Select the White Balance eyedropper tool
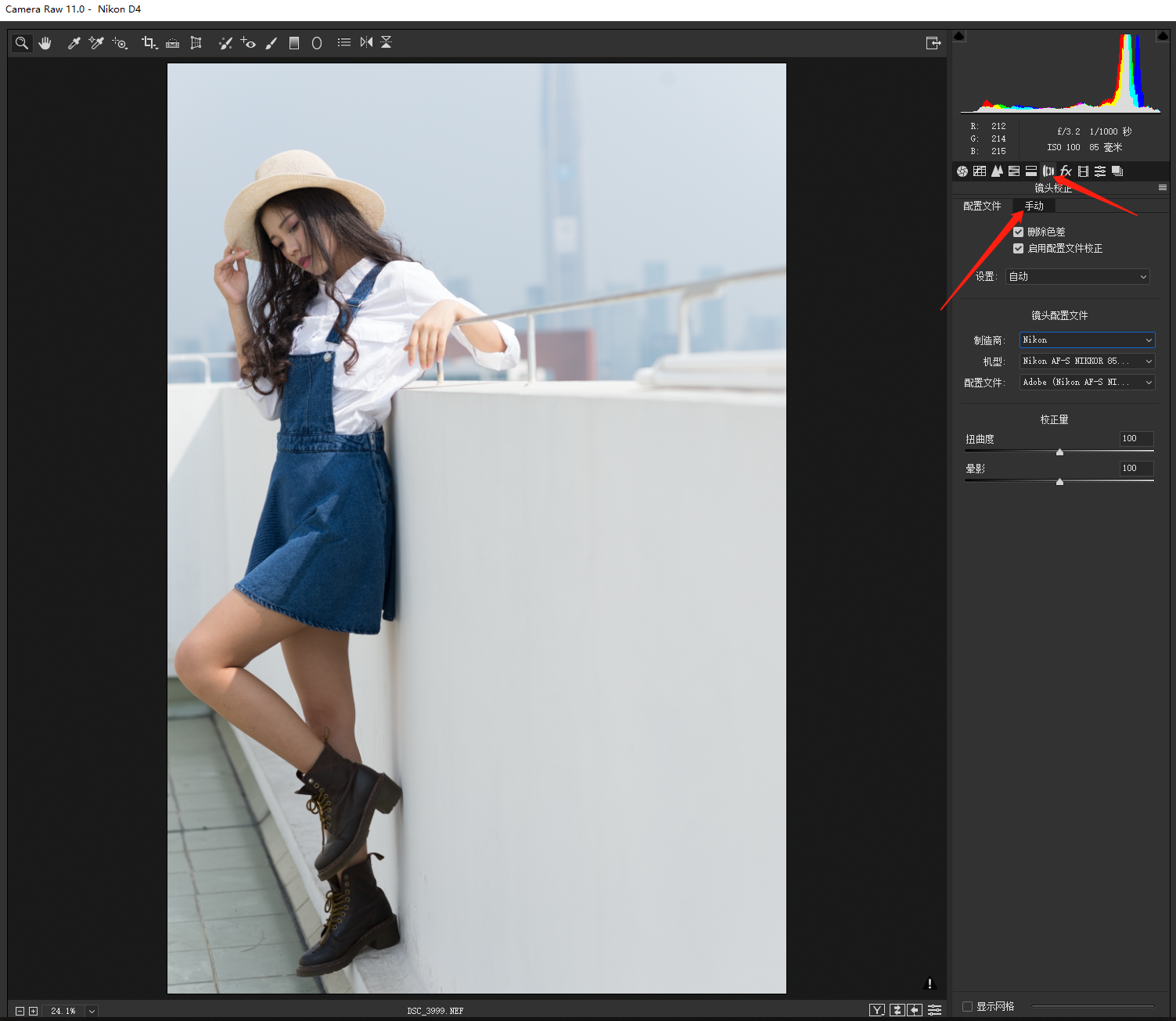 pyautogui.click(x=74, y=43)
